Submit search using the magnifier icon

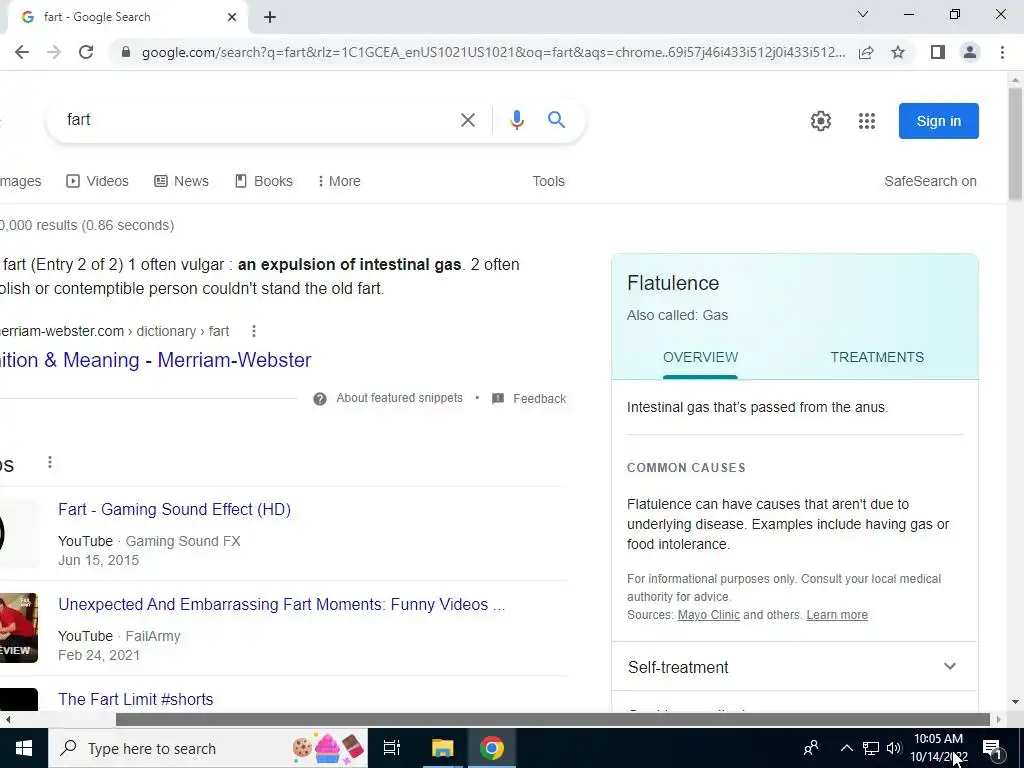tap(556, 120)
